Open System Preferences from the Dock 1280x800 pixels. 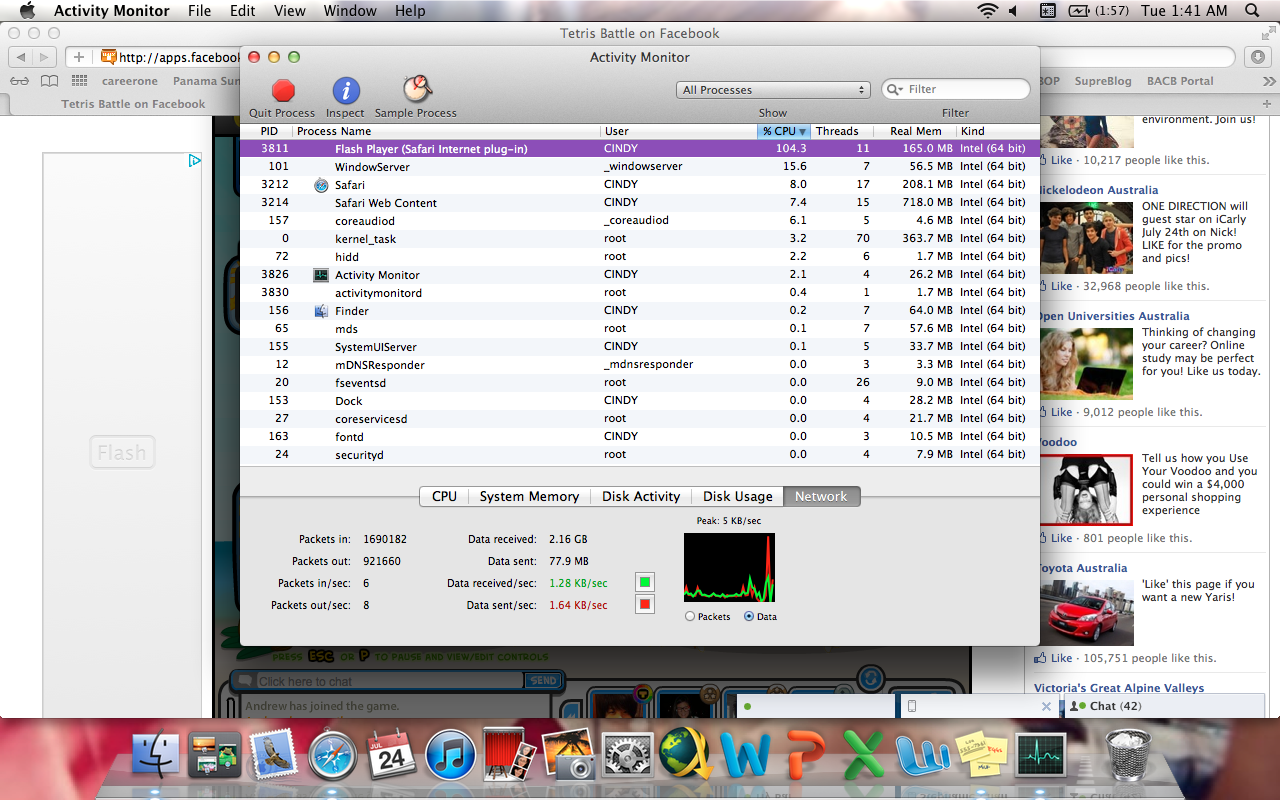[x=627, y=755]
